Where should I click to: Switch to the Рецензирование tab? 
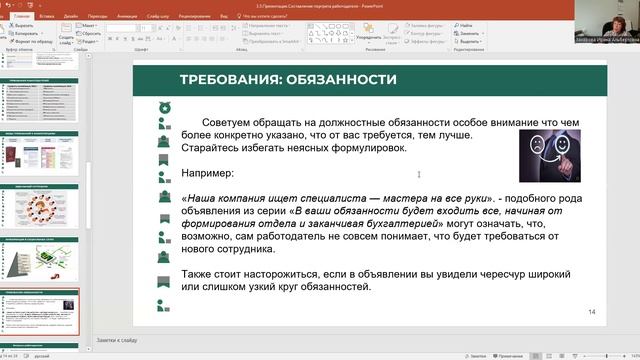point(194,16)
